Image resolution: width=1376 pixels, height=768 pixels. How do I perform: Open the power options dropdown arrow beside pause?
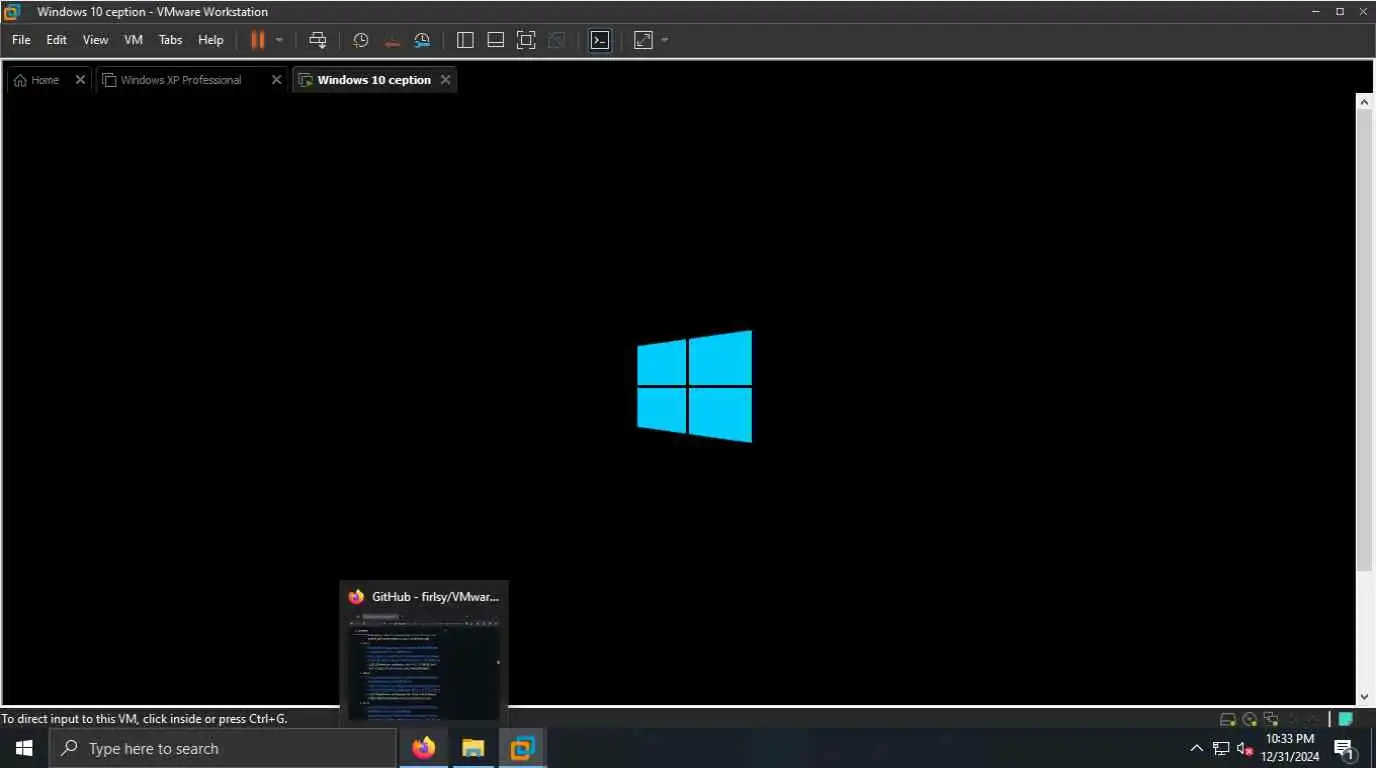(279, 40)
